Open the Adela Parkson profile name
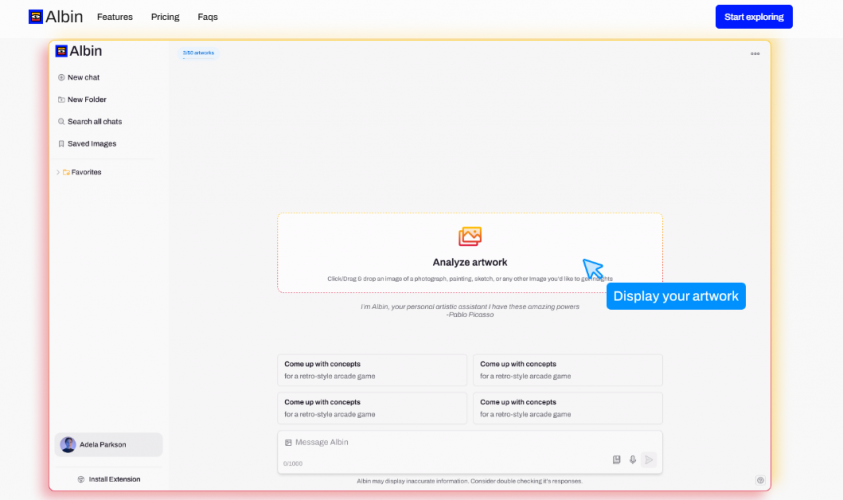 pos(103,445)
